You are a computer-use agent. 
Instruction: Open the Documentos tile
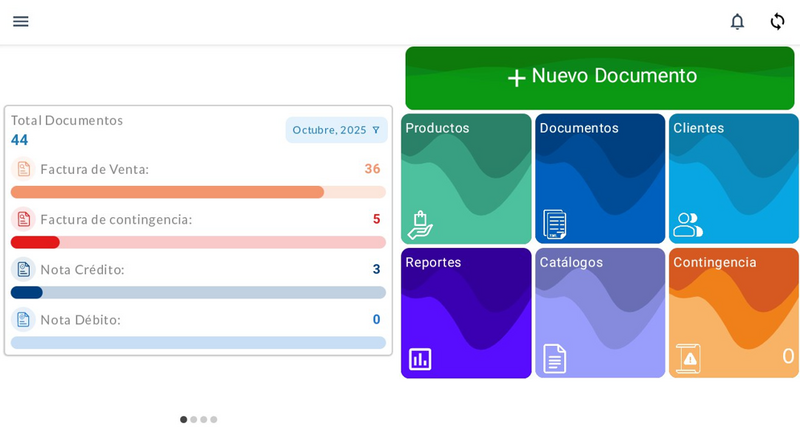click(600, 179)
